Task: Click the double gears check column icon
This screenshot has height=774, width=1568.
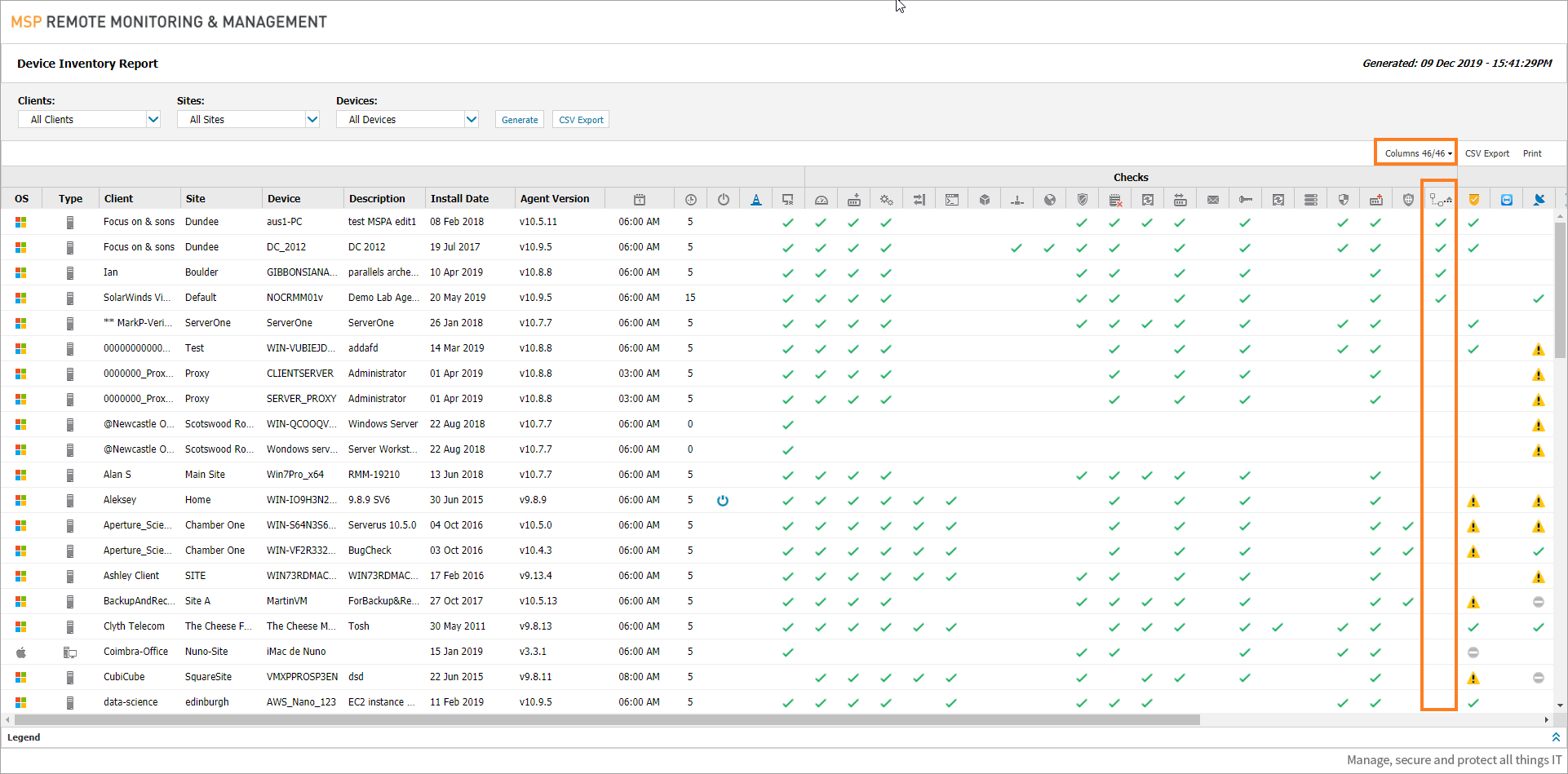Action: pos(887,199)
